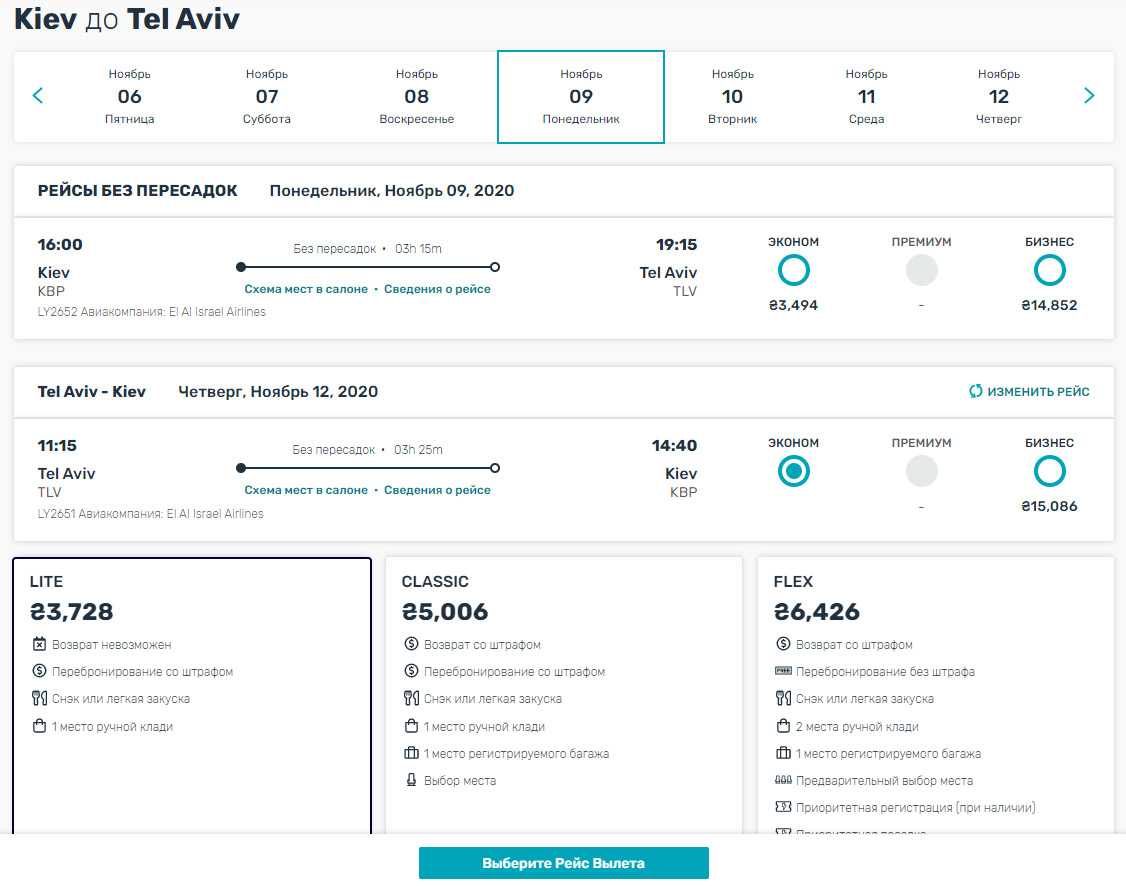Click the next dates right arrow

1089,96
